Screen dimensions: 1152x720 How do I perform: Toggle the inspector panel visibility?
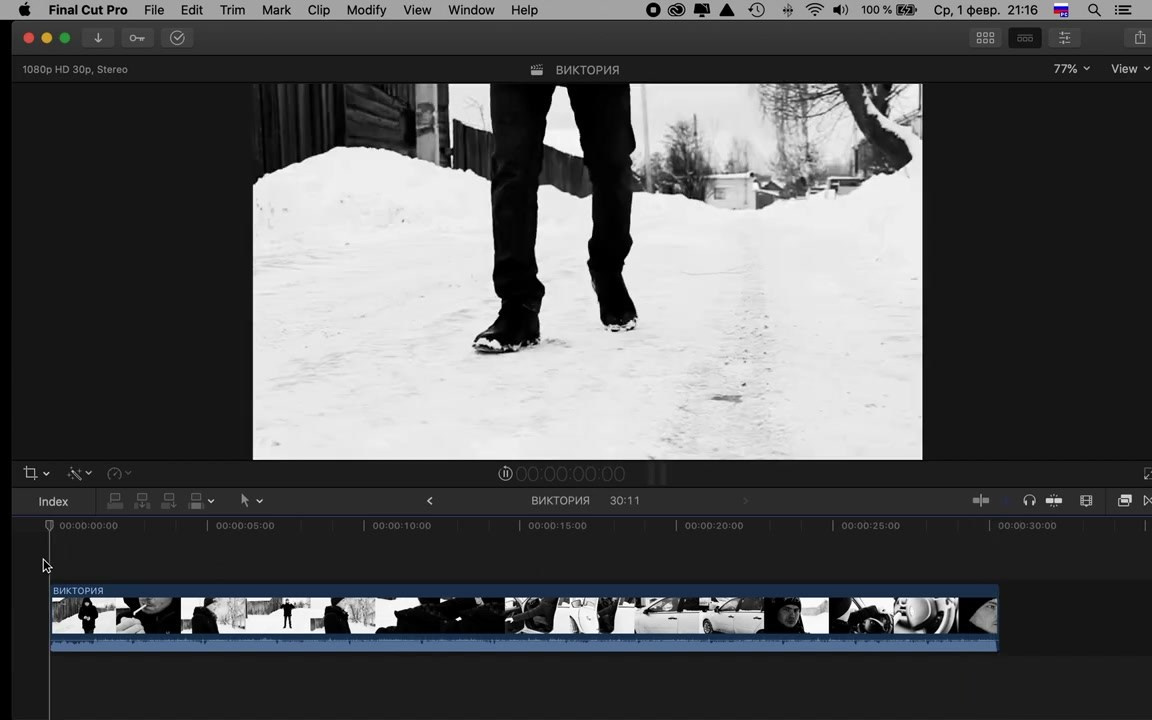click(1064, 38)
